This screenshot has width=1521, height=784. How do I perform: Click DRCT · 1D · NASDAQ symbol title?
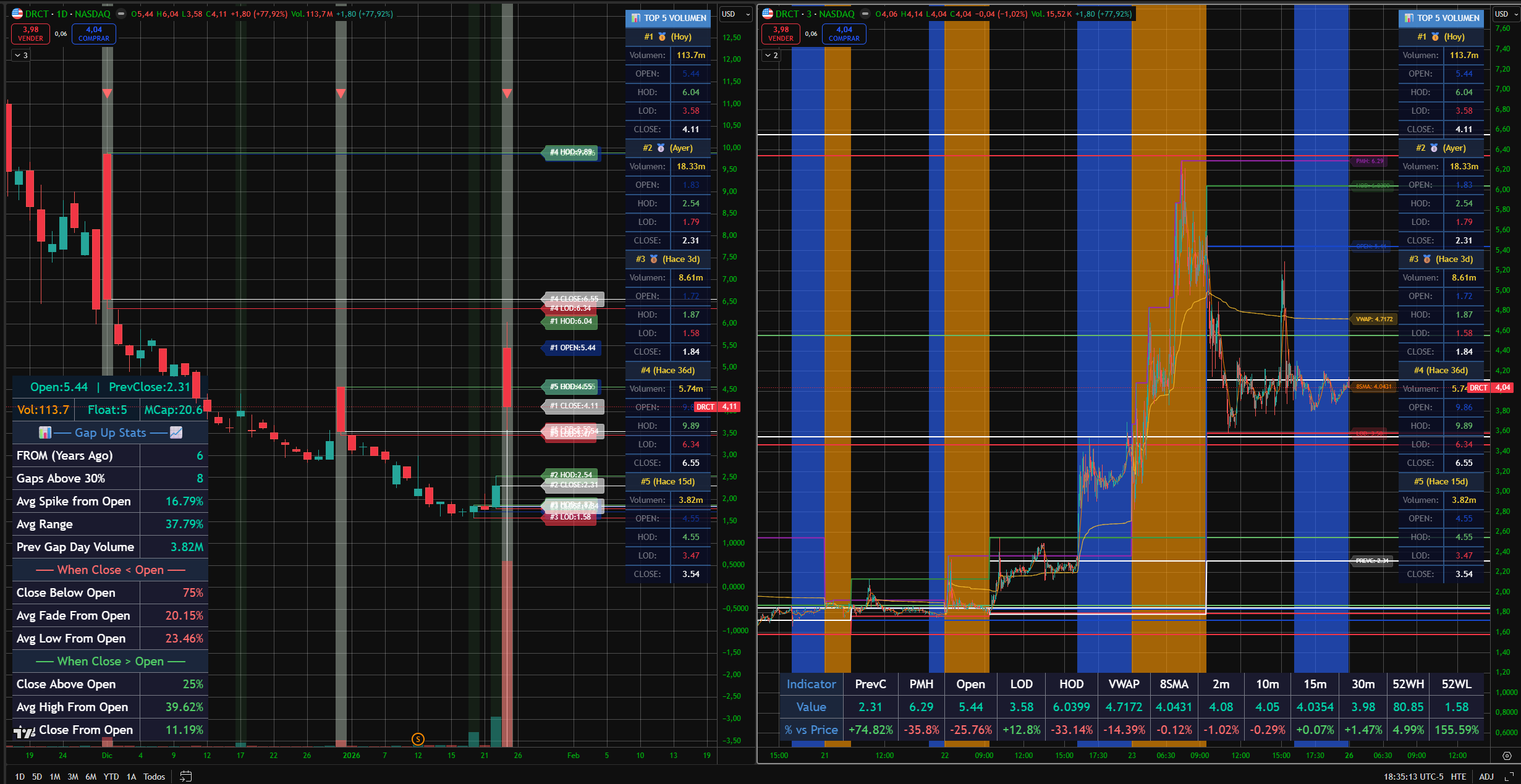click(x=68, y=14)
